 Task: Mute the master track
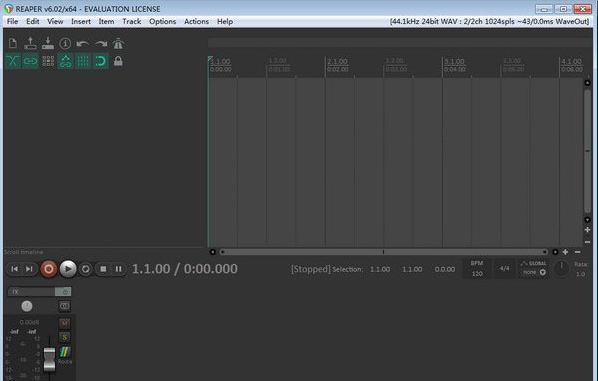pyautogui.click(x=64, y=323)
